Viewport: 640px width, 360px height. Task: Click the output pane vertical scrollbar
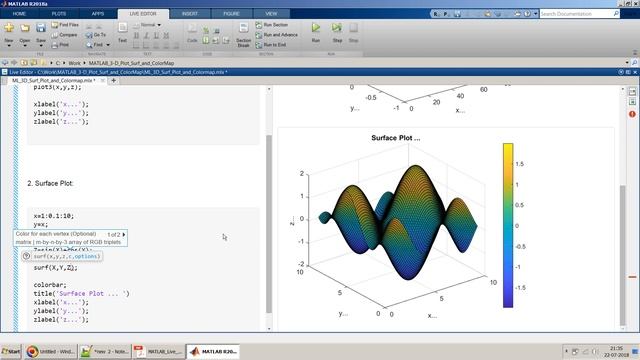pos(623,255)
